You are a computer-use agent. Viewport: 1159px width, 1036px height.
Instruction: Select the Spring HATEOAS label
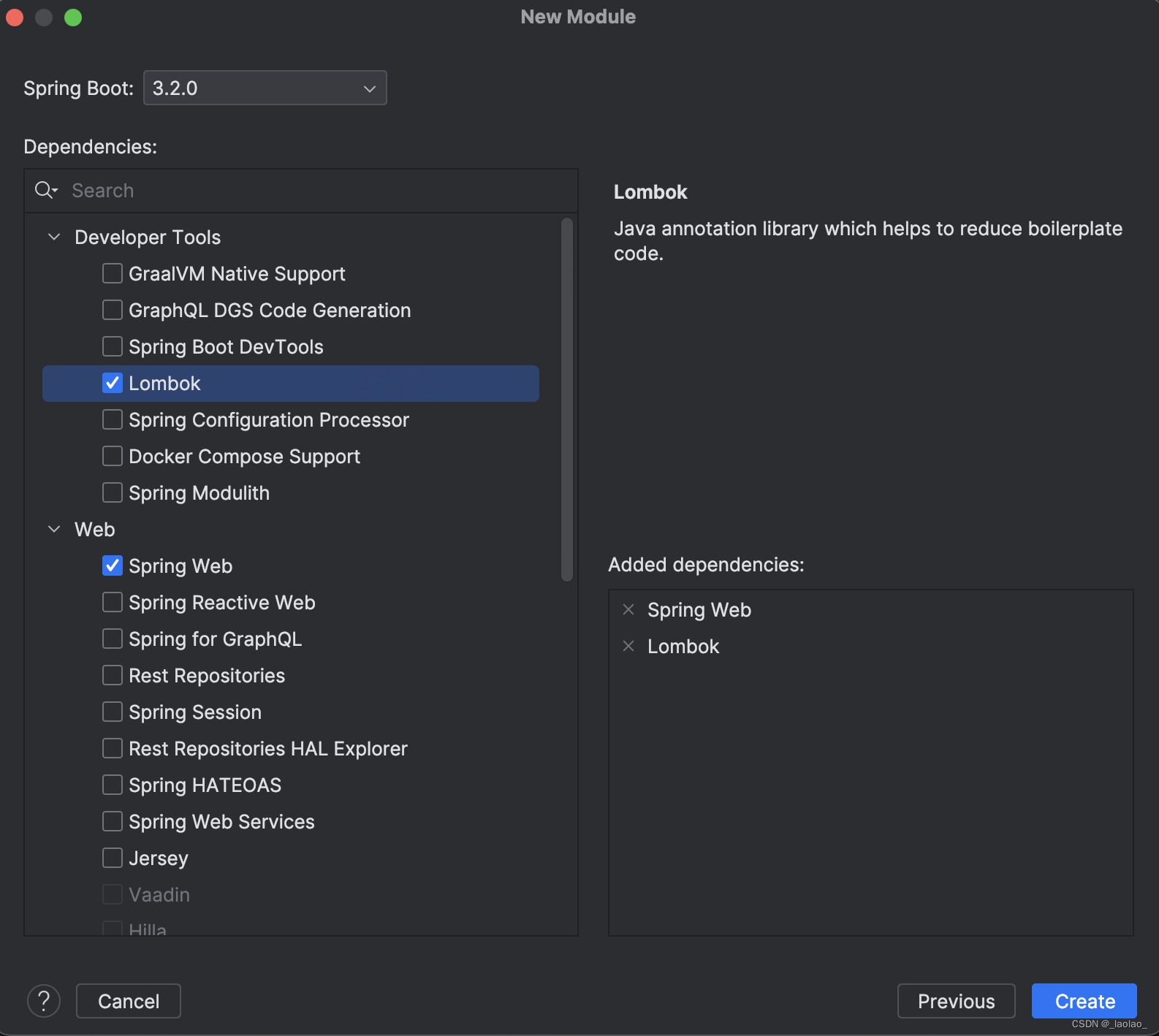click(205, 785)
